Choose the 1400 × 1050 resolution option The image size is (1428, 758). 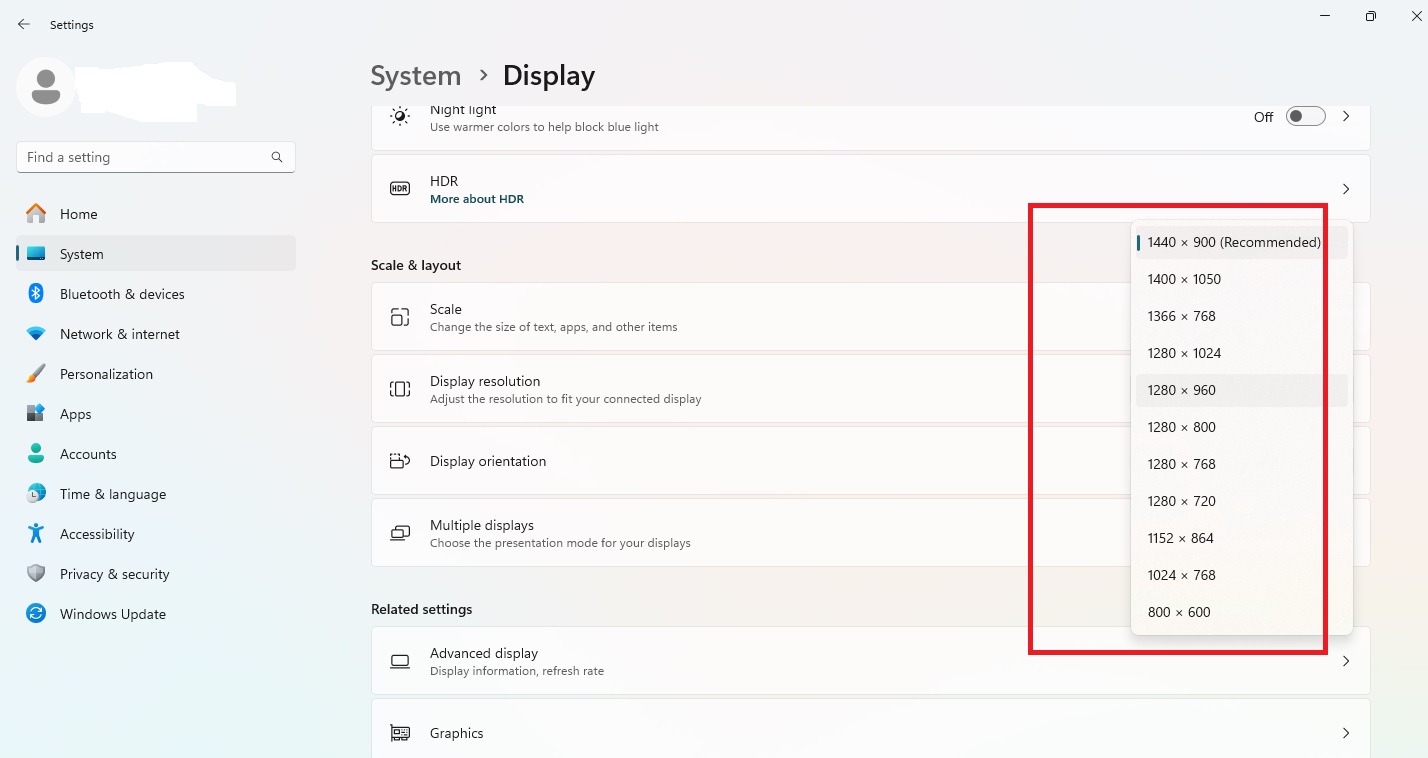tap(1242, 279)
